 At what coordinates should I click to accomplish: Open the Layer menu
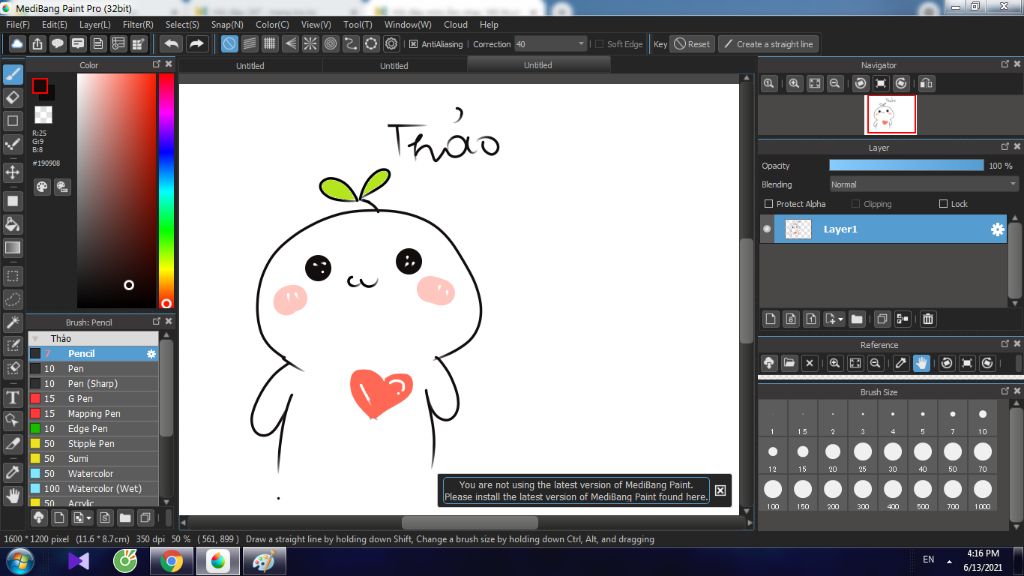pyautogui.click(x=95, y=24)
